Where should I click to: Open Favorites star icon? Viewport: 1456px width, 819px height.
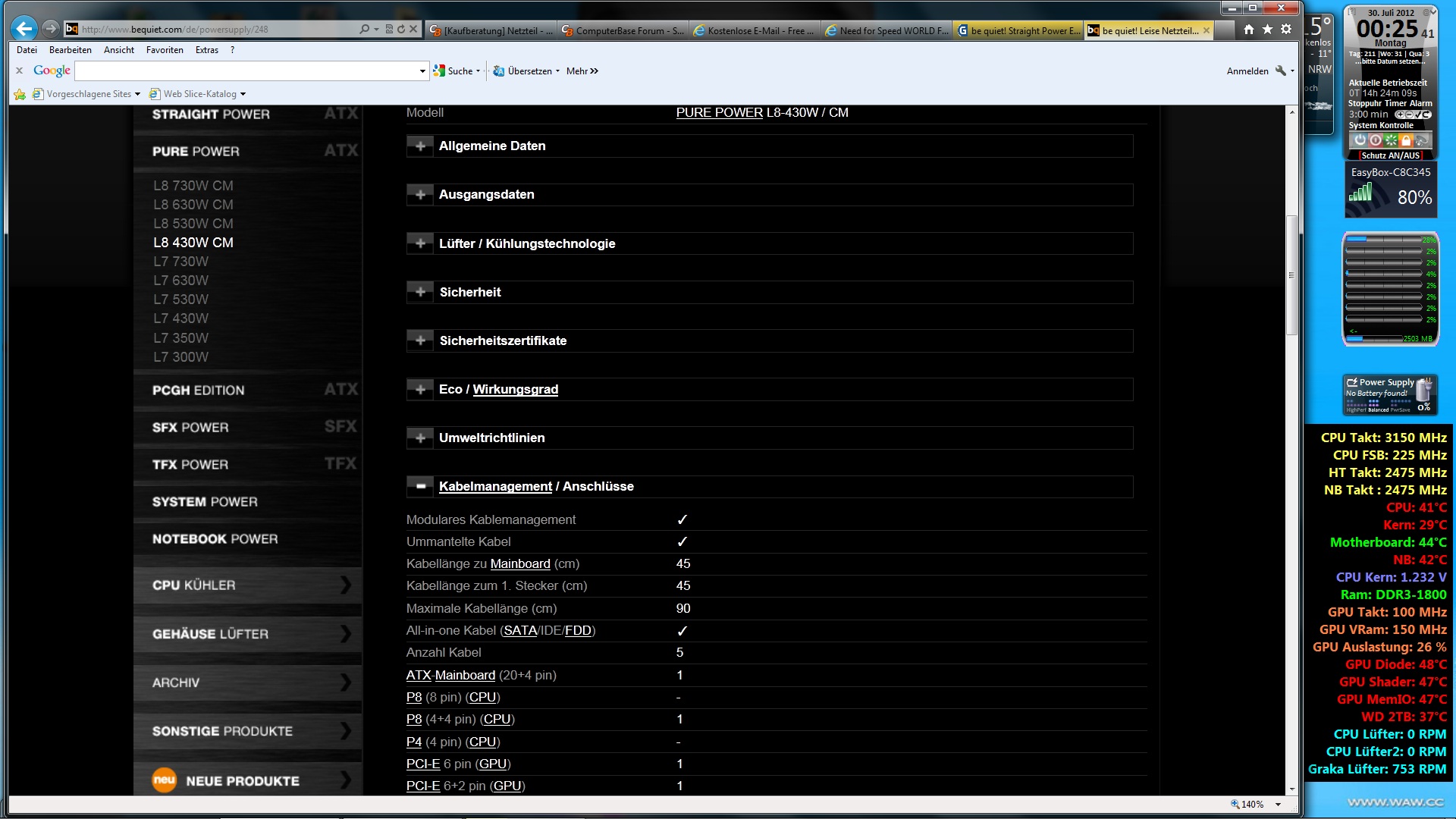pyautogui.click(x=1267, y=30)
